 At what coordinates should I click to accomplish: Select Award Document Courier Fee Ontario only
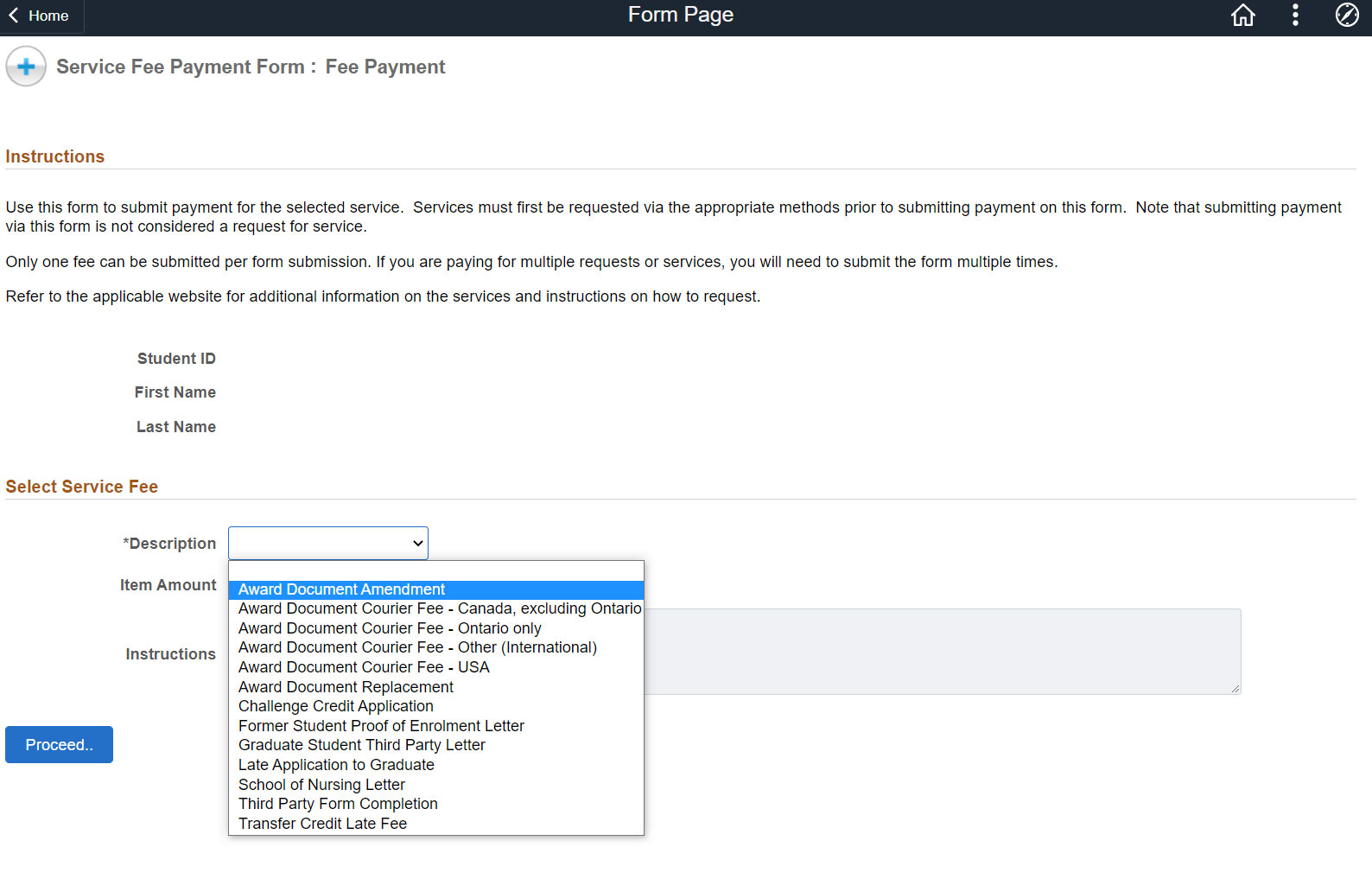coord(390,628)
